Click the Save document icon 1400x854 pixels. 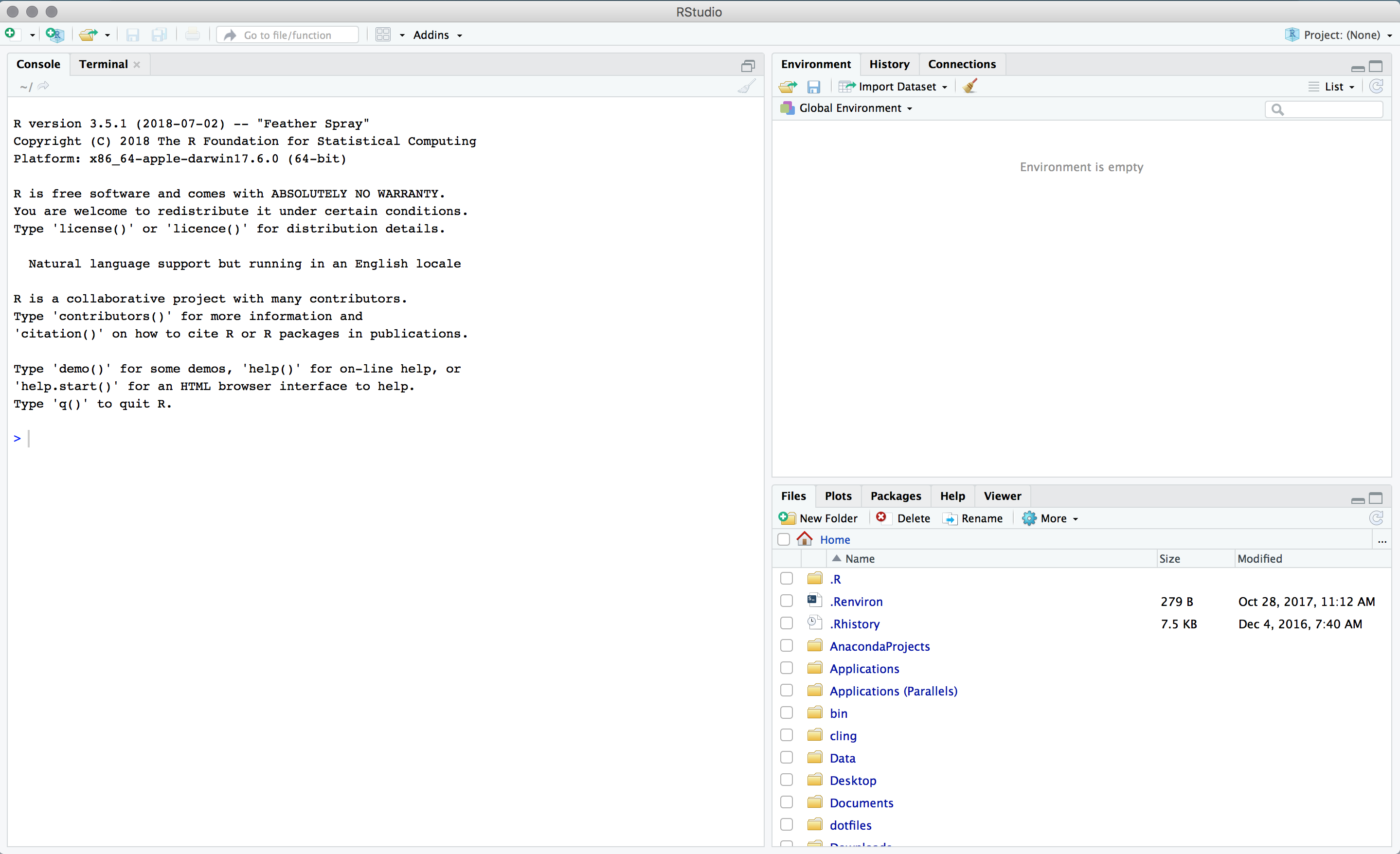pos(132,35)
